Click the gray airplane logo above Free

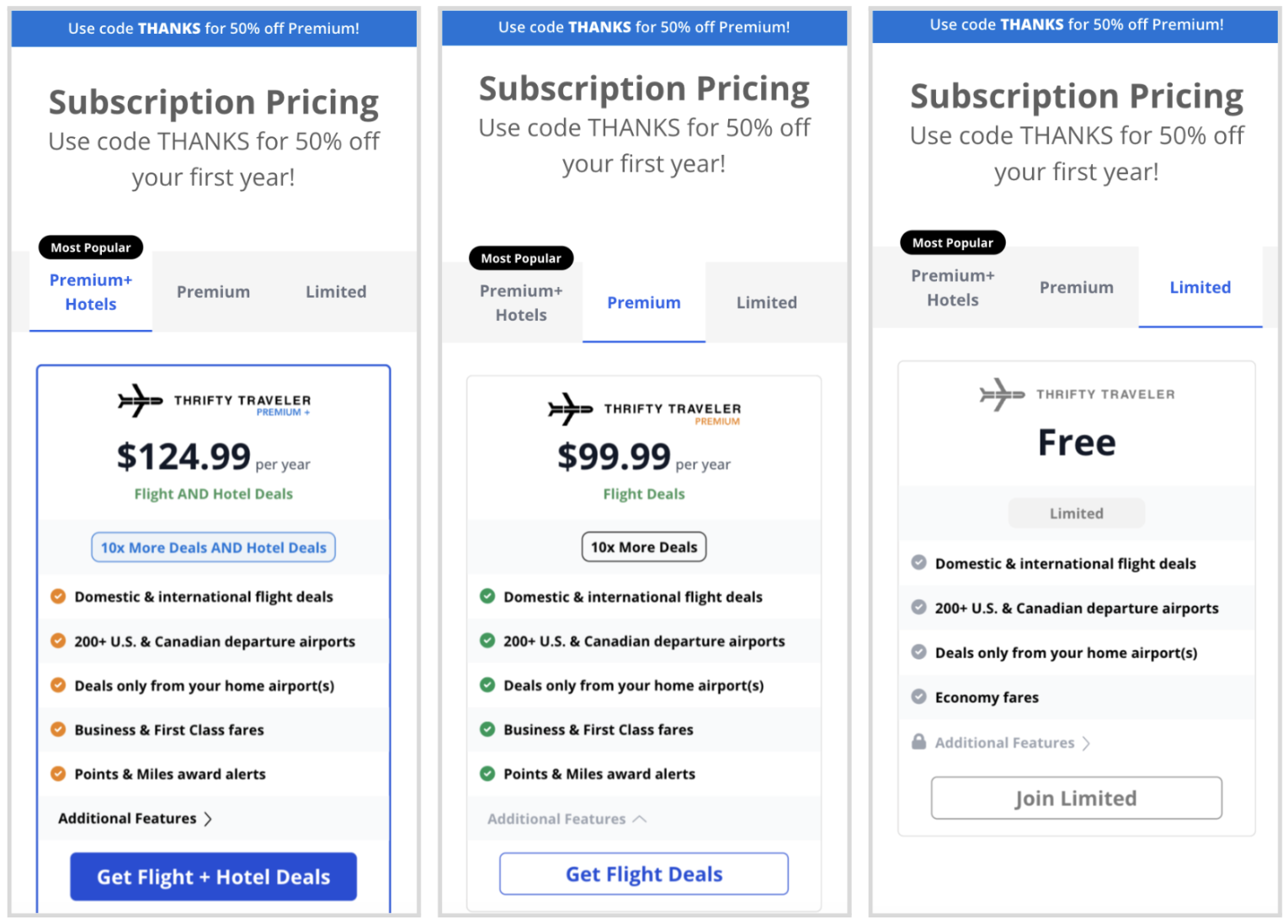point(1002,395)
